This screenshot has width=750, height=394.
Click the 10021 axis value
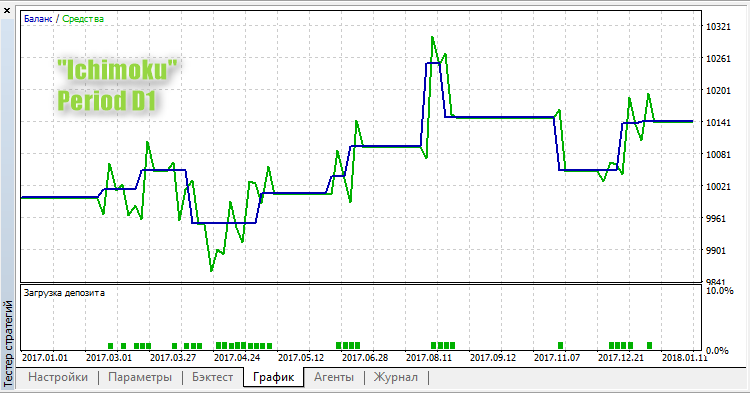tap(718, 186)
